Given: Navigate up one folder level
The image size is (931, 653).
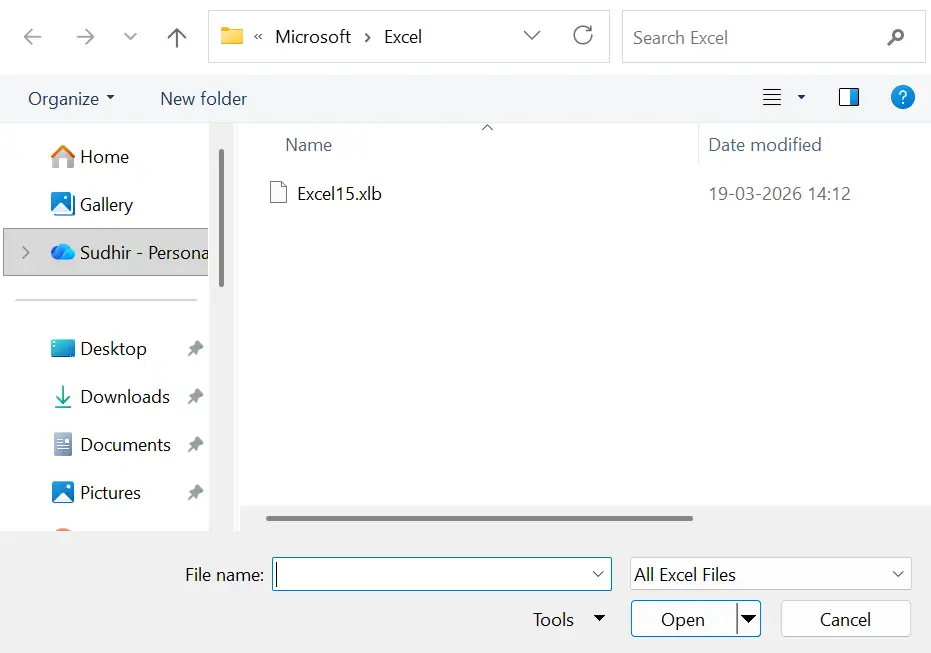Looking at the screenshot, I should click(x=176, y=36).
